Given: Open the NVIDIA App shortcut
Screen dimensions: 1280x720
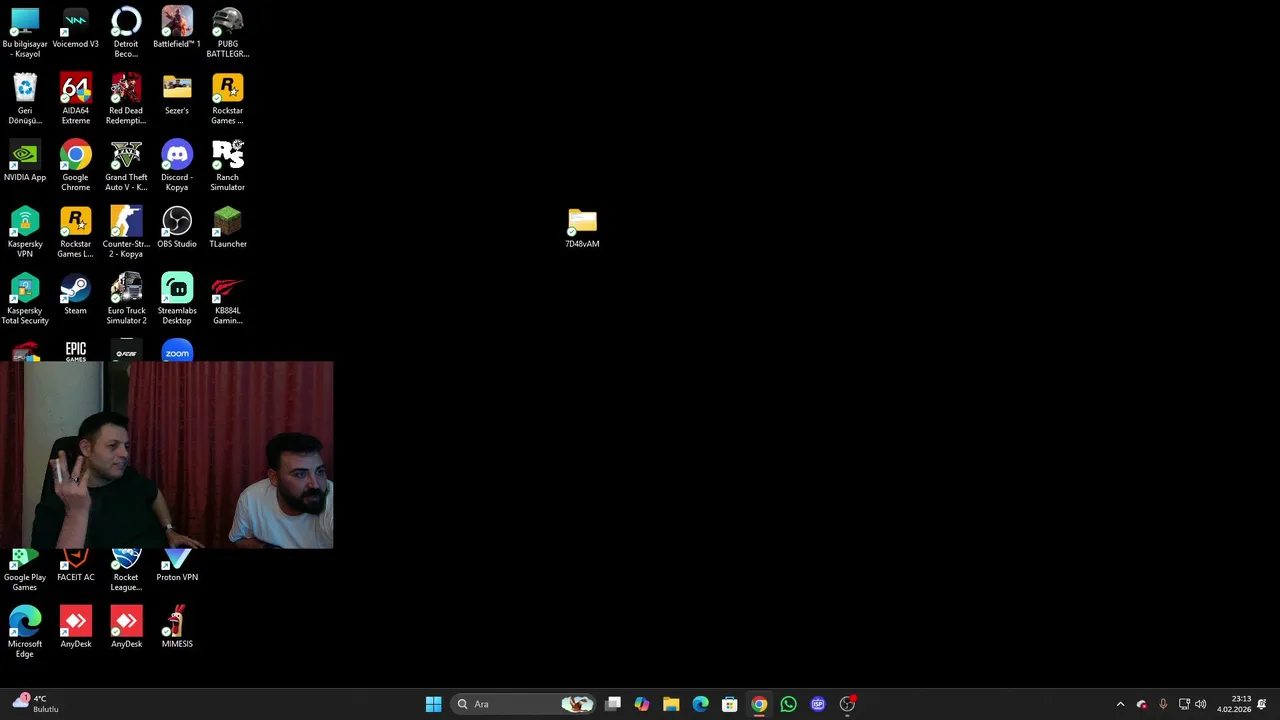Looking at the screenshot, I should point(25,161).
